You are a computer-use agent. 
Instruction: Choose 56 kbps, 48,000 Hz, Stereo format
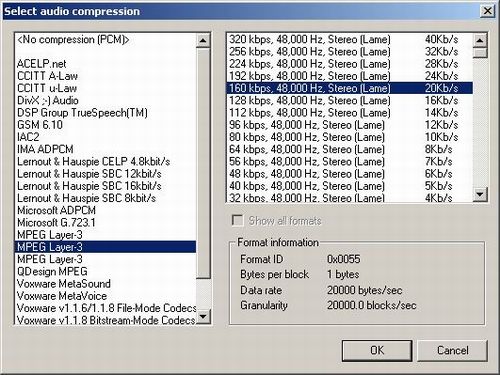(350, 162)
